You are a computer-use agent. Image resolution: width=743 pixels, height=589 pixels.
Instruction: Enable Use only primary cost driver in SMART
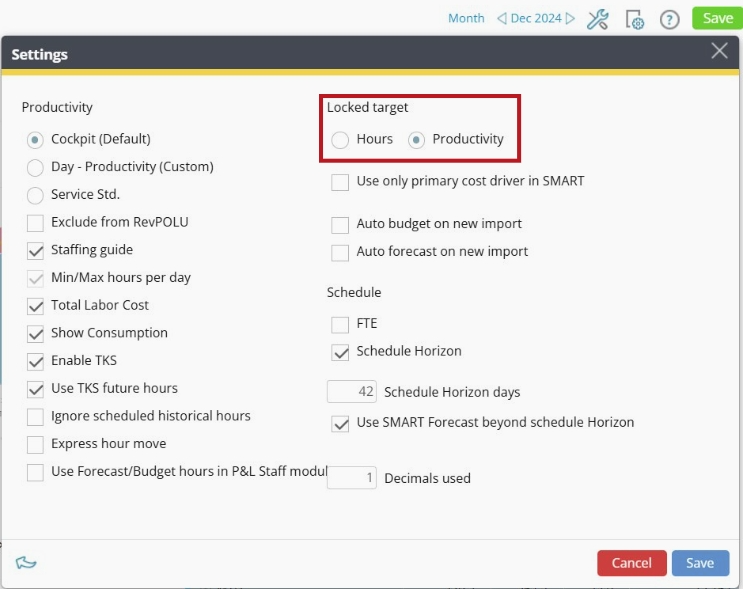340,181
